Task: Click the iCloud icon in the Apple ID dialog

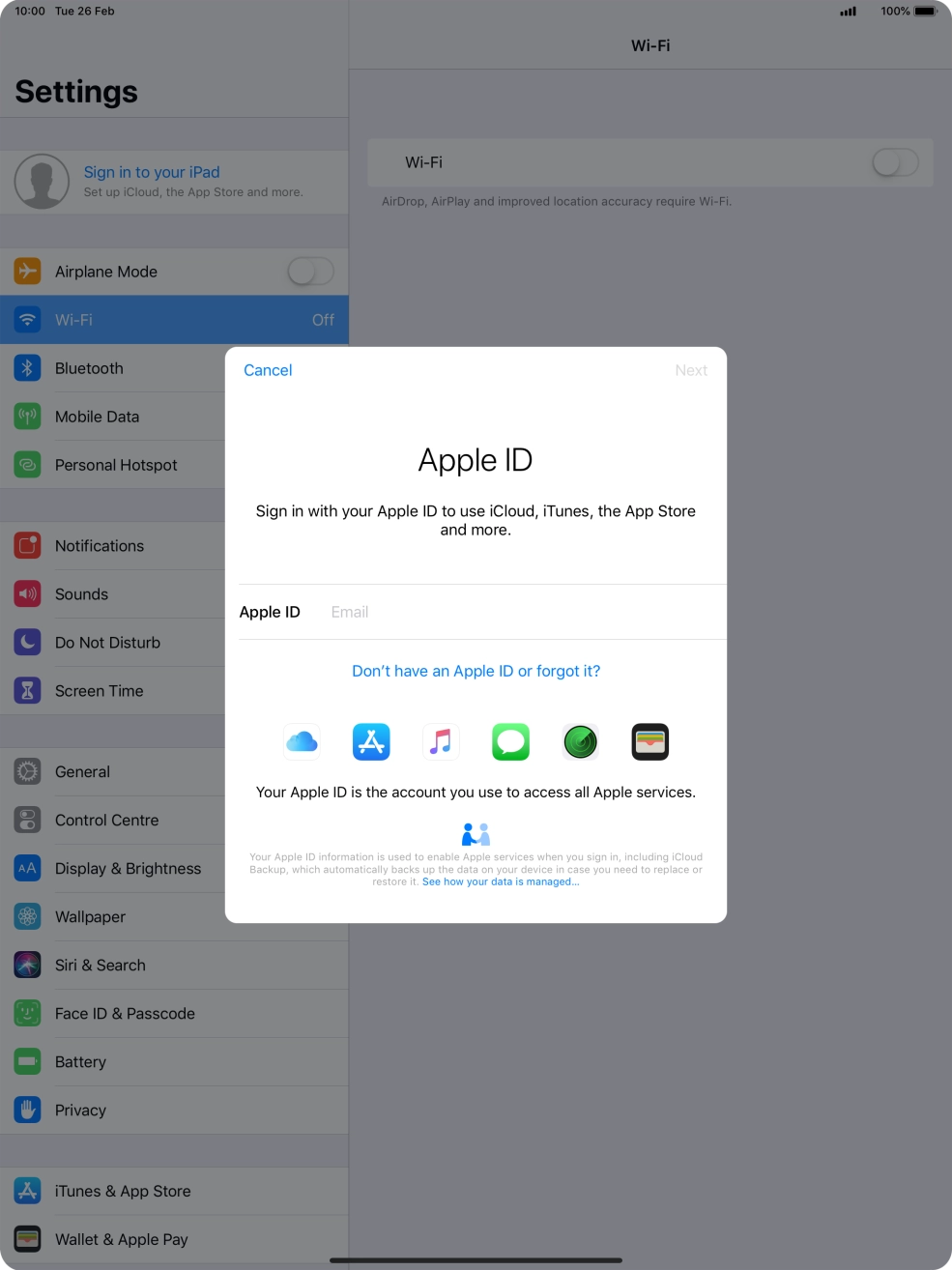Action: [x=302, y=741]
